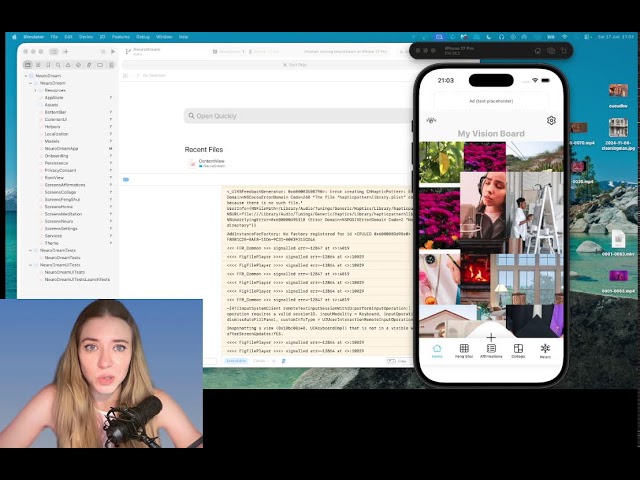
Task: Click the Wi-Fi icon in macOS menu bar
Action: [564, 37]
